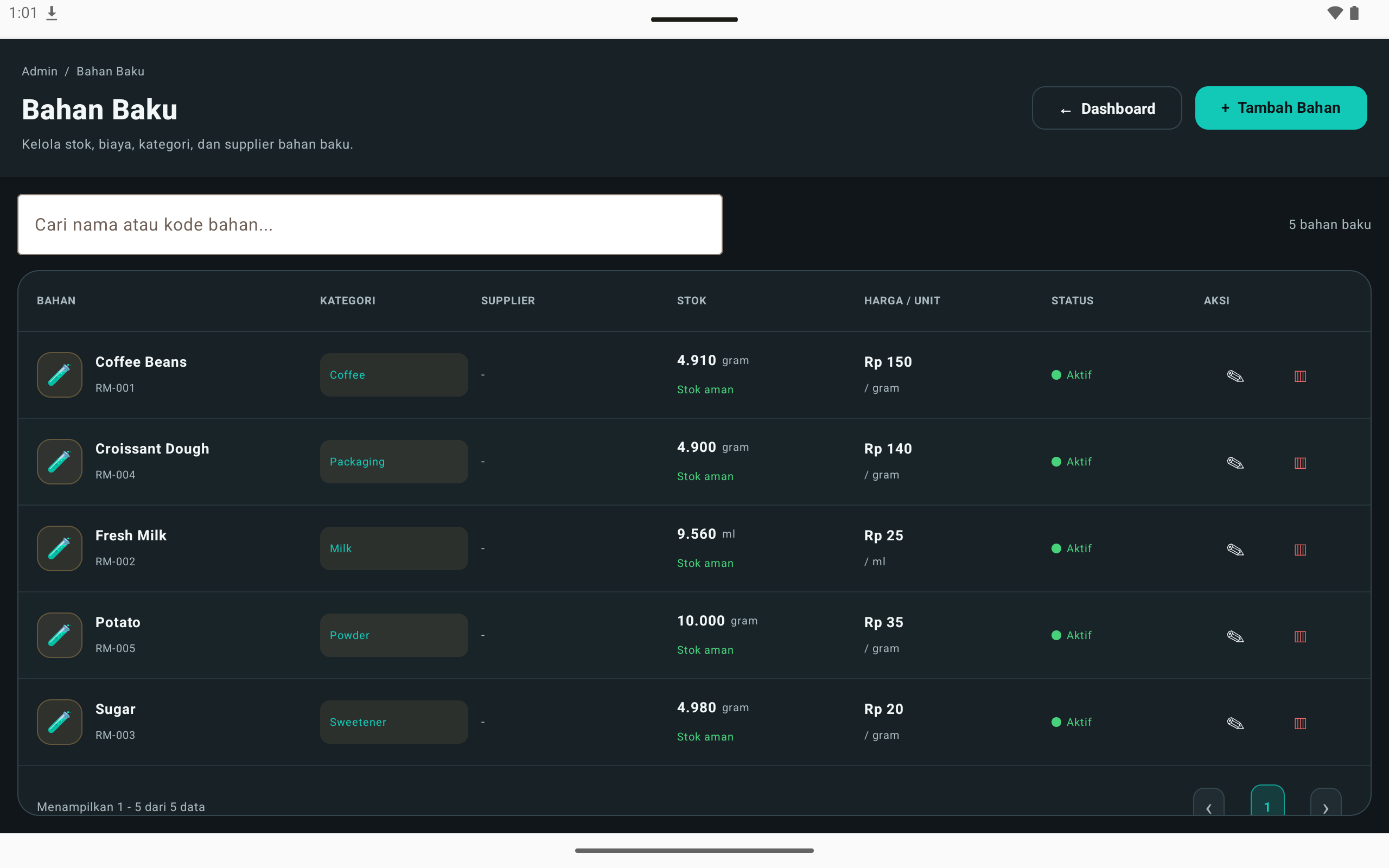Edit the Coffee Beans row
The width and height of the screenshot is (1389, 868).
1235,376
